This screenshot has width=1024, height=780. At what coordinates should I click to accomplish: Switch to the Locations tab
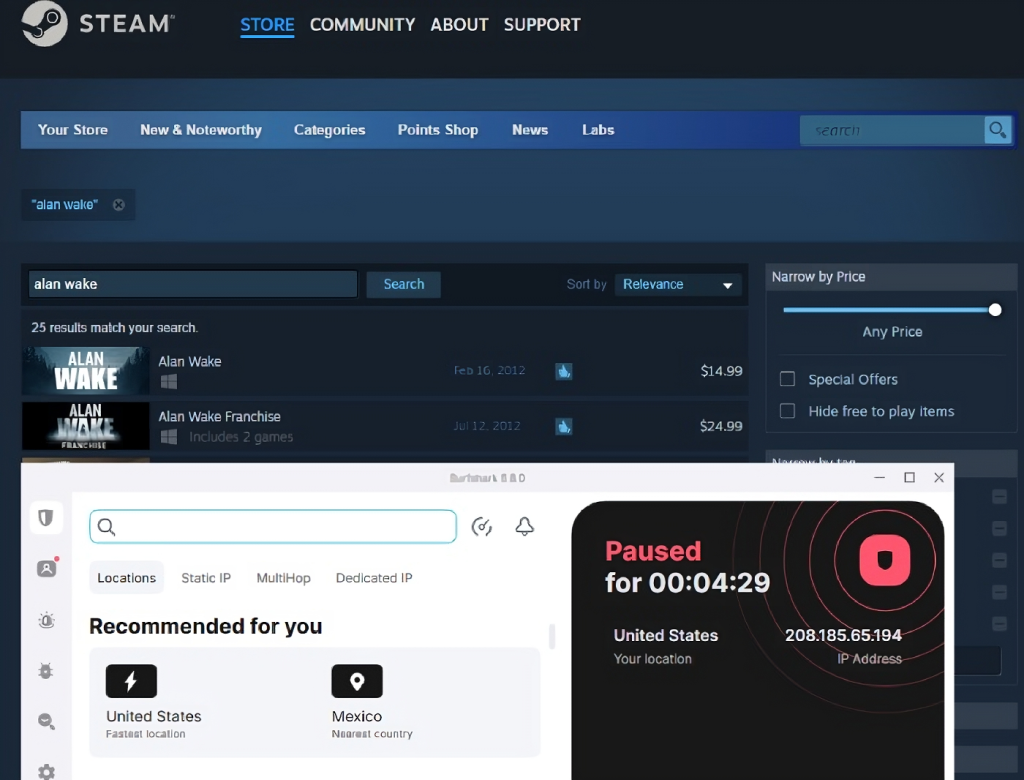click(x=127, y=578)
